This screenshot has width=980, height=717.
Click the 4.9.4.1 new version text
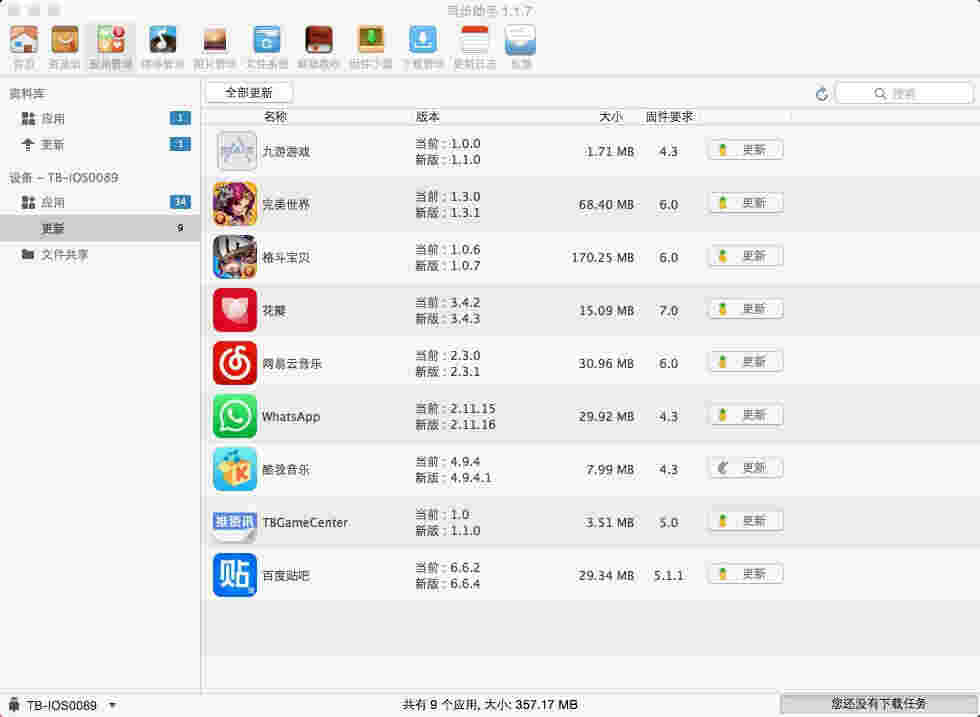(x=471, y=478)
